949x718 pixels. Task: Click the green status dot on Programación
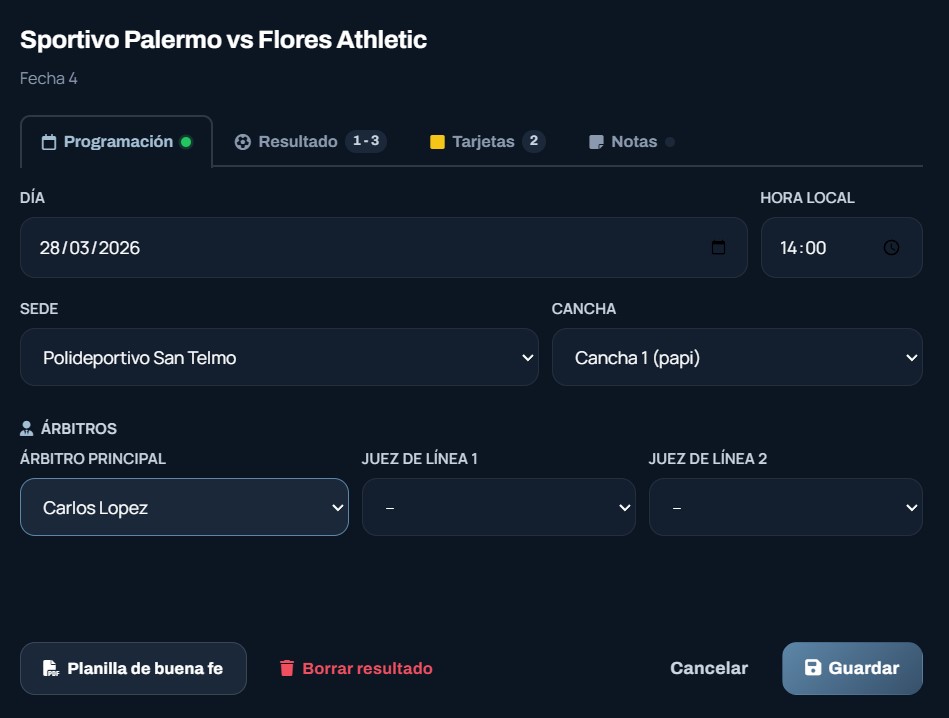(x=186, y=142)
